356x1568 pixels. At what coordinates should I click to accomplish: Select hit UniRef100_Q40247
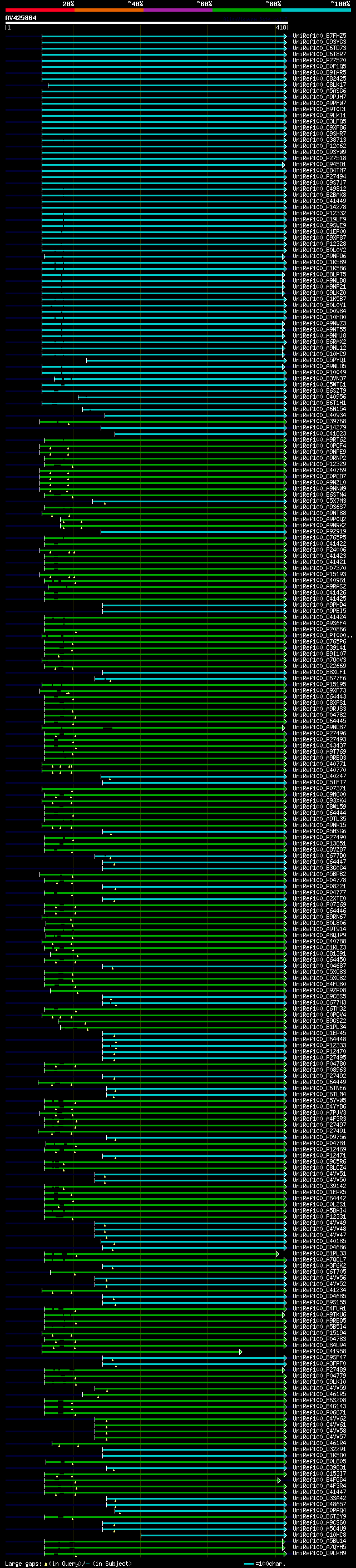click(319, 776)
